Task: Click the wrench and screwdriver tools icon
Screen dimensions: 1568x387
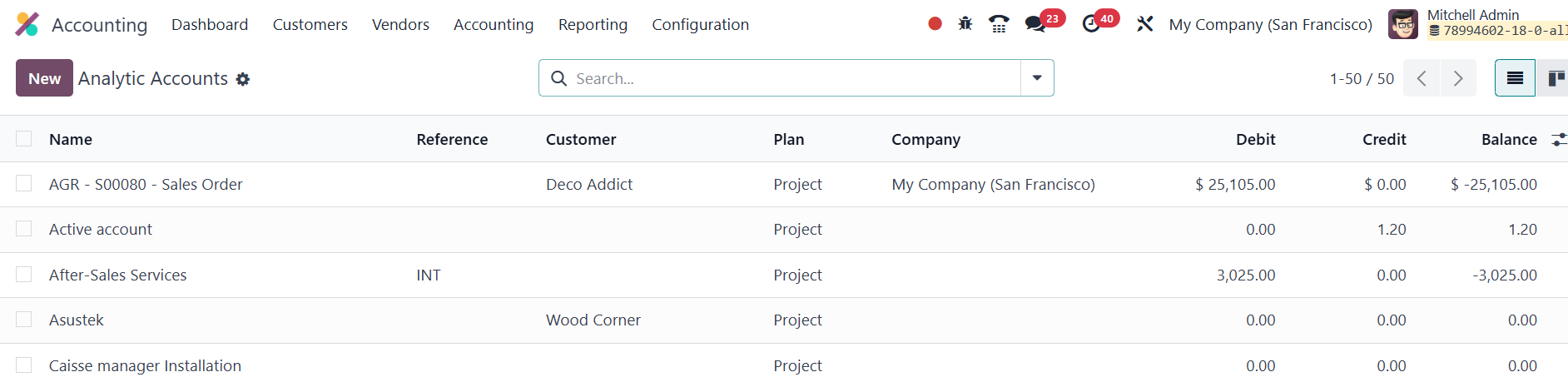Action: tap(1145, 24)
